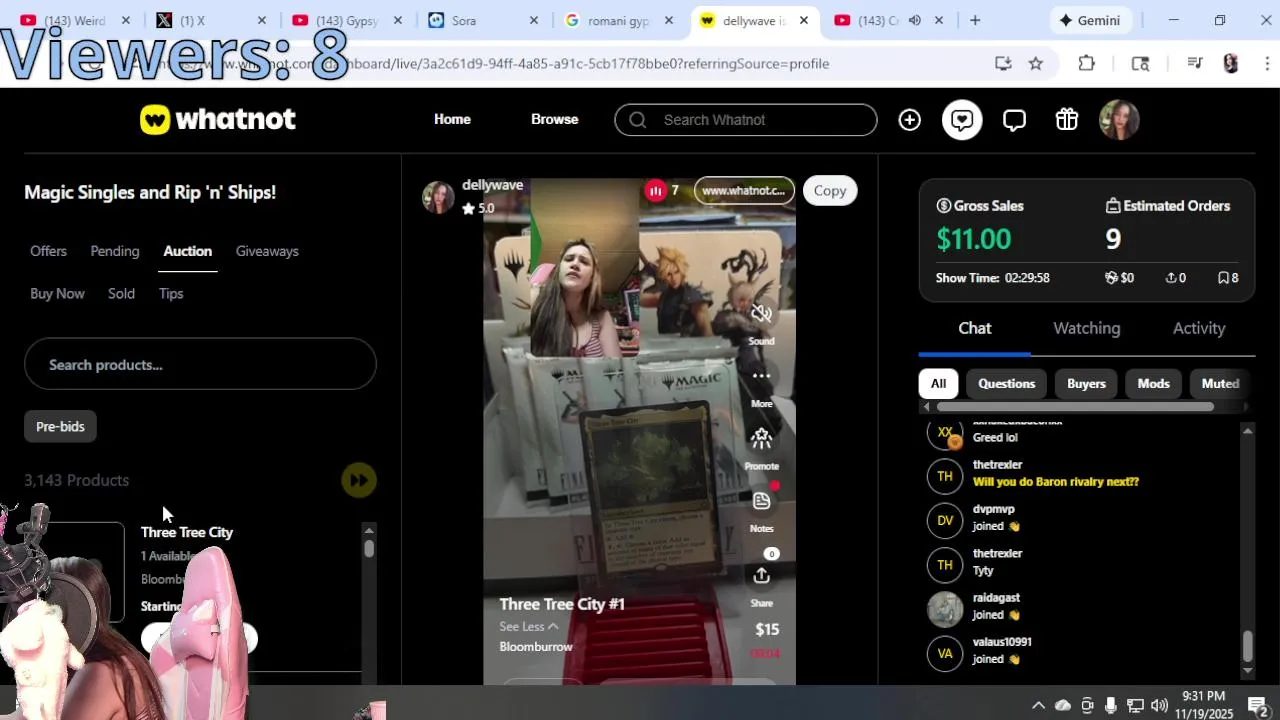Open Browse in navigation
The height and width of the screenshot is (720, 1280).
[x=554, y=119]
